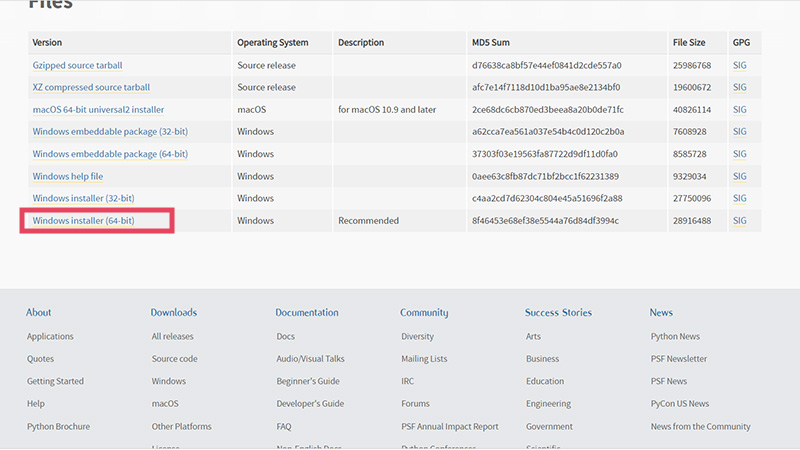Download Windows installer (64-bit)
The width and height of the screenshot is (800, 450).
[84, 220]
